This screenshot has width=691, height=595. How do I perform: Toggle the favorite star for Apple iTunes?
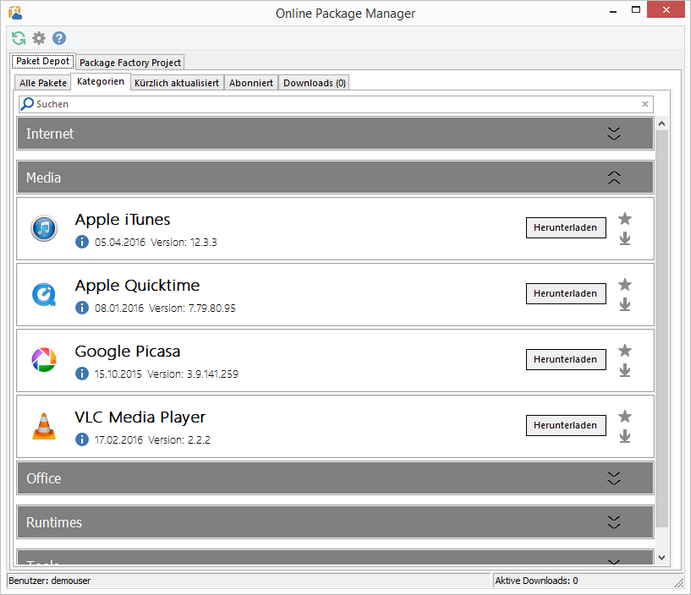[x=625, y=218]
